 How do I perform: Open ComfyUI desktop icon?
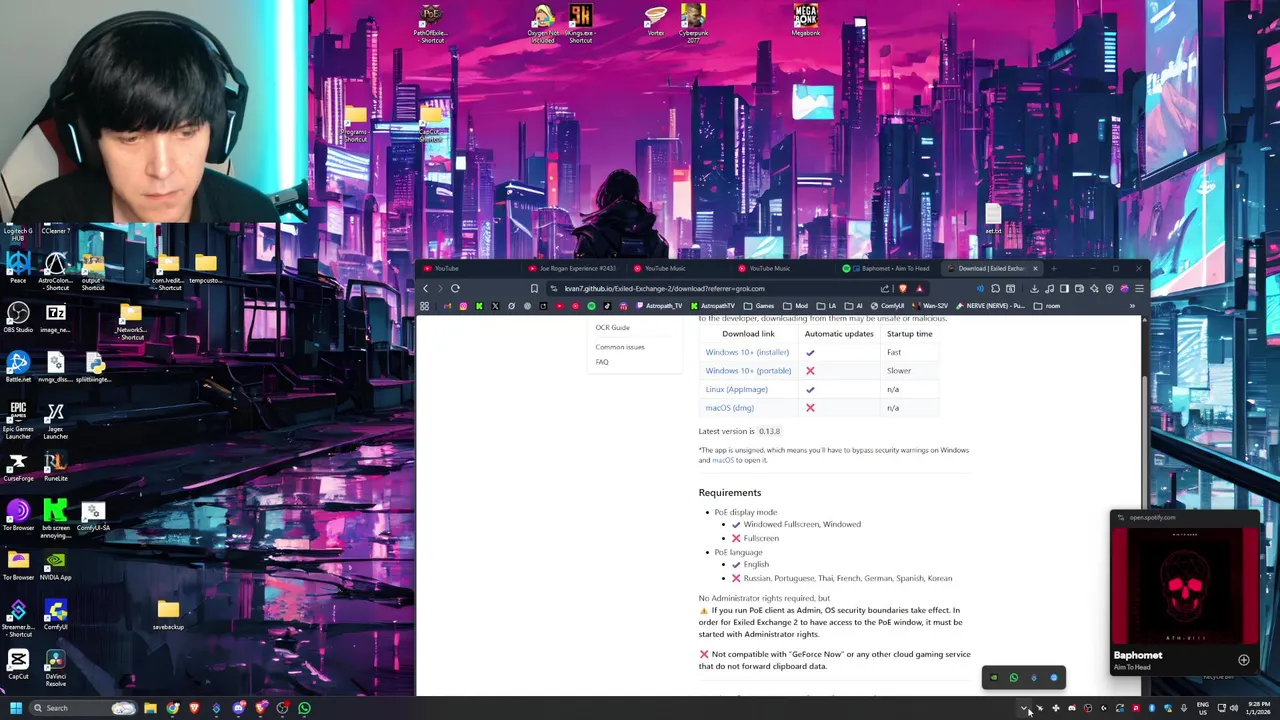tap(55, 616)
